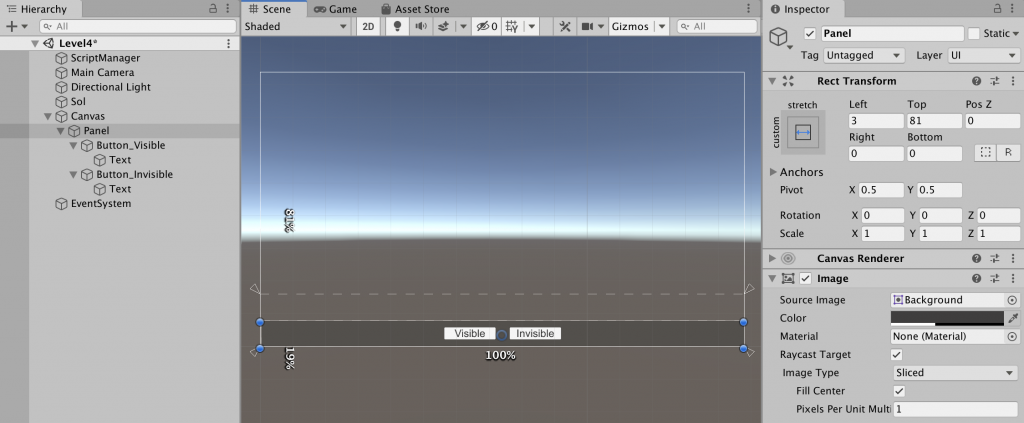Click the Image Color swatch

(947, 318)
